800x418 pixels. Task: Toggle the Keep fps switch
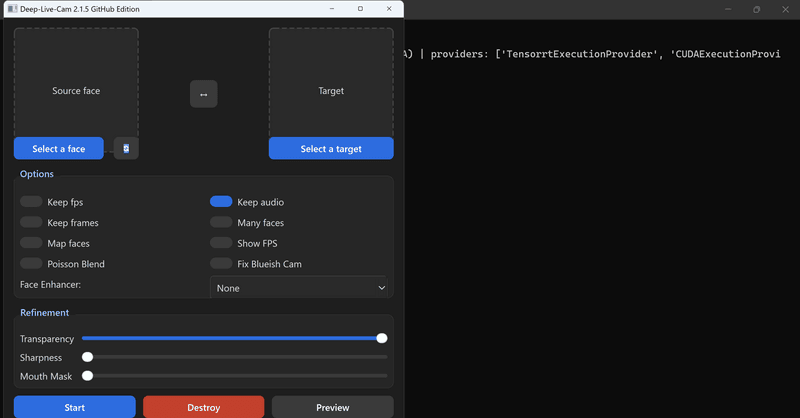click(x=31, y=202)
